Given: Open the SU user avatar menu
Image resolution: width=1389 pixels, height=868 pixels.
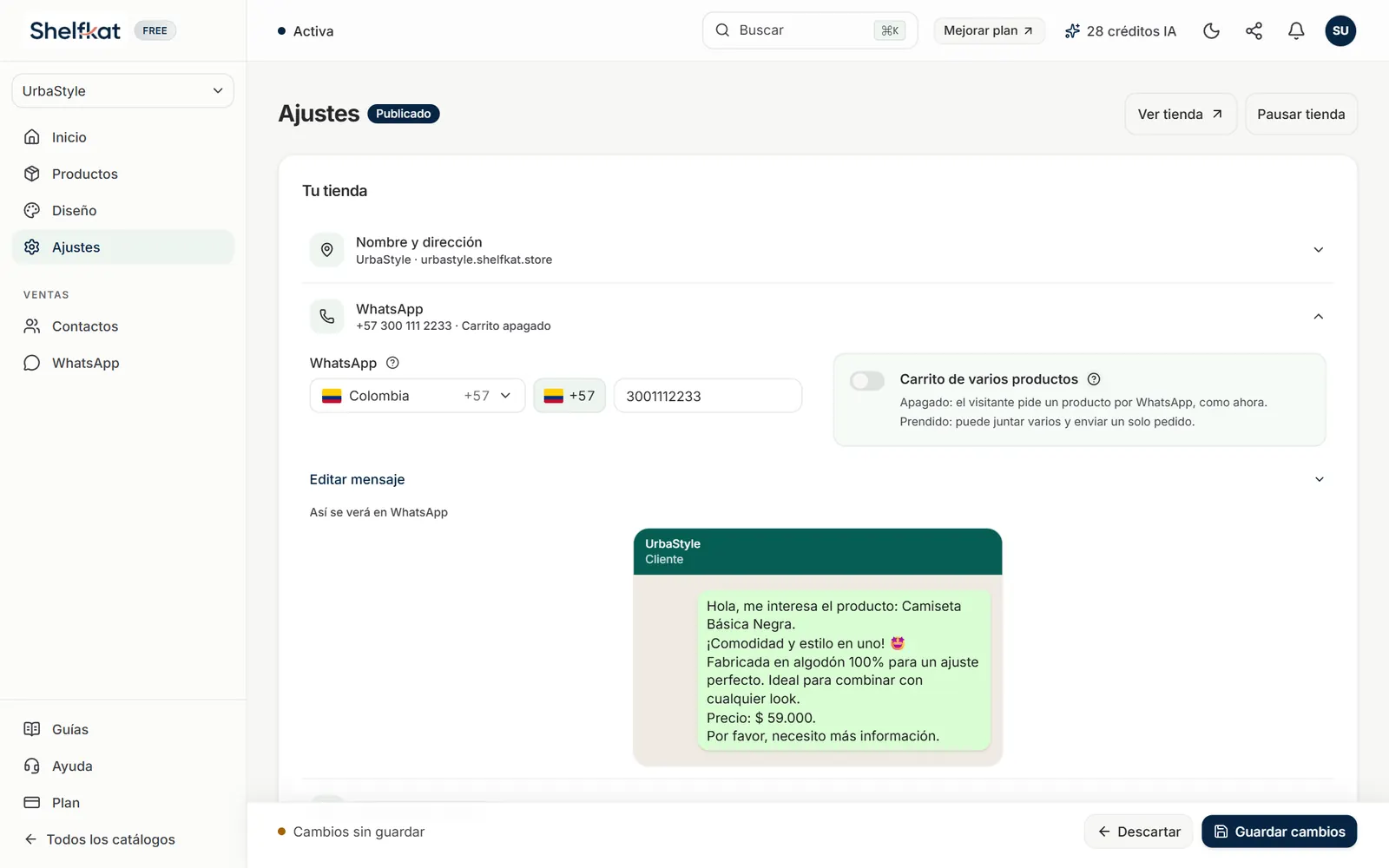Looking at the screenshot, I should [x=1340, y=31].
